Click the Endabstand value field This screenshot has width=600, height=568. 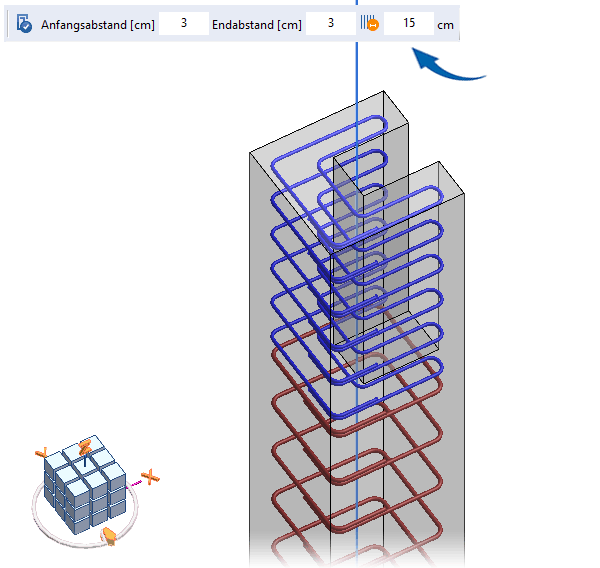pos(331,23)
